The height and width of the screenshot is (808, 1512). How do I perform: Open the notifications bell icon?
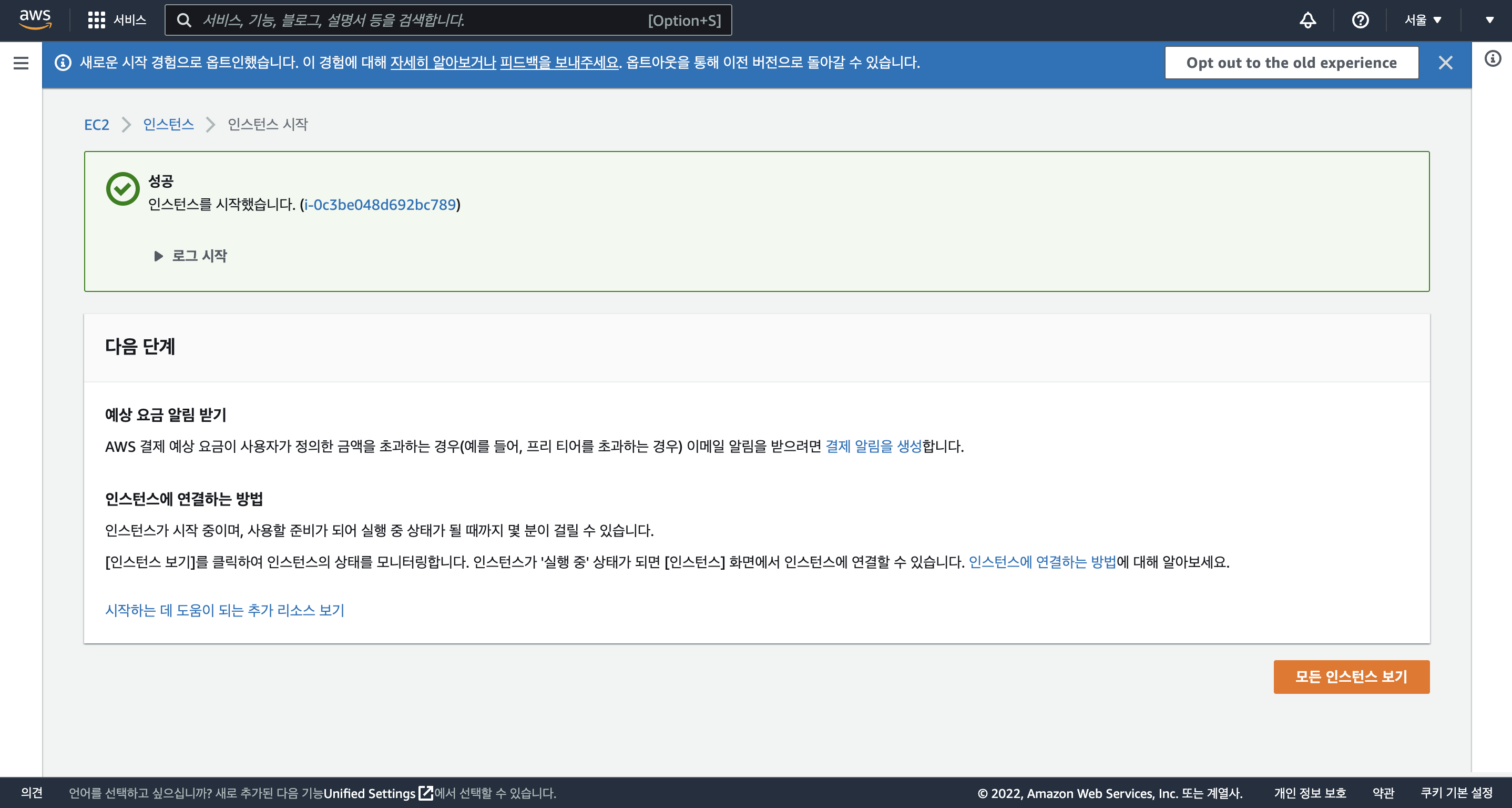1307,20
